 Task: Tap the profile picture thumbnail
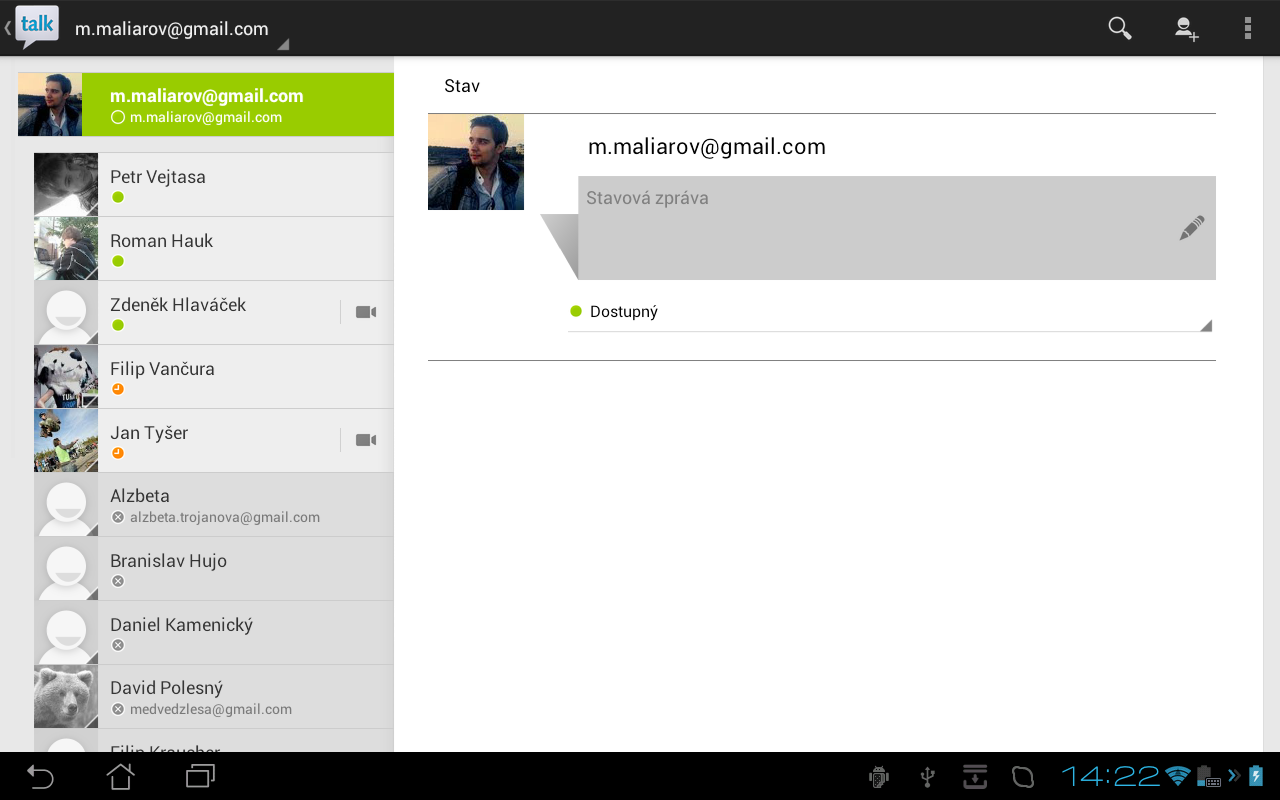(x=476, y=161)
